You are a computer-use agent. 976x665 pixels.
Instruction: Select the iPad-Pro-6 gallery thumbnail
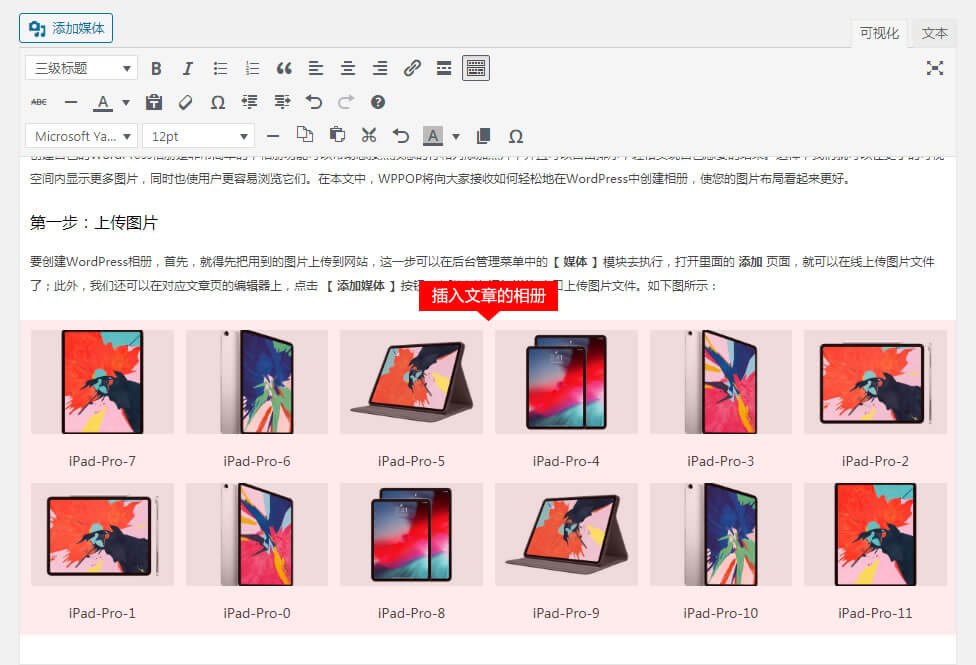point(257,382)
